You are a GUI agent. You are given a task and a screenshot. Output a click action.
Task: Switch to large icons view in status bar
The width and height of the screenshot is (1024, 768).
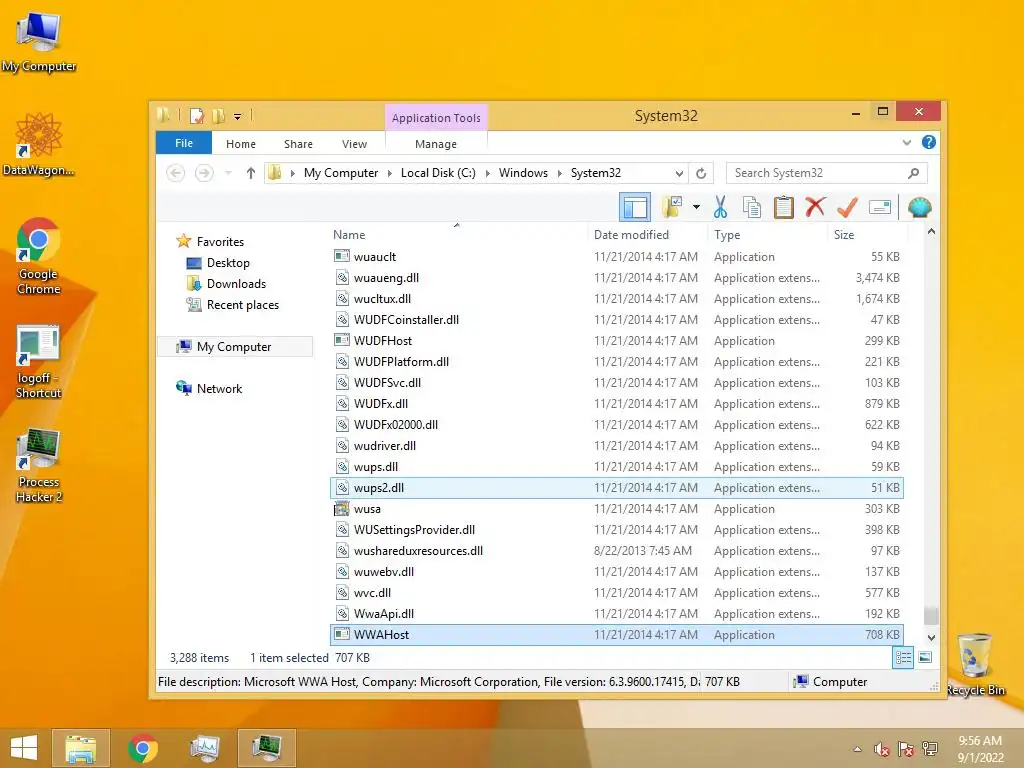925,658
